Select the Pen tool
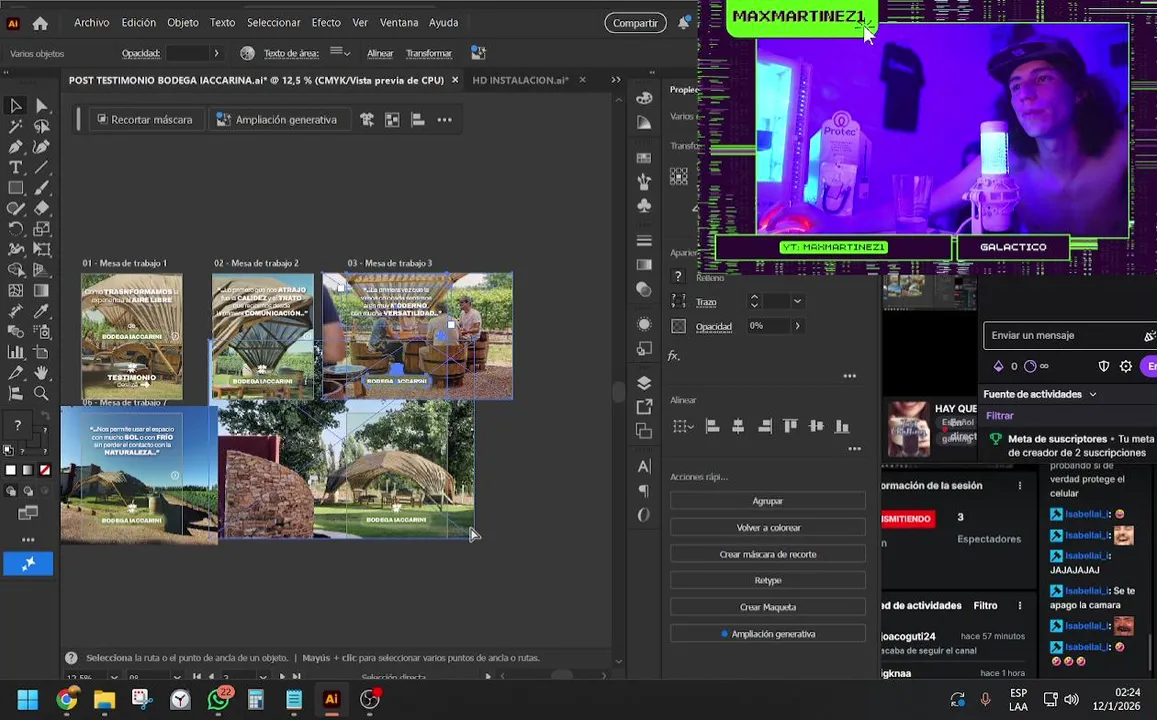 [15, 147]
